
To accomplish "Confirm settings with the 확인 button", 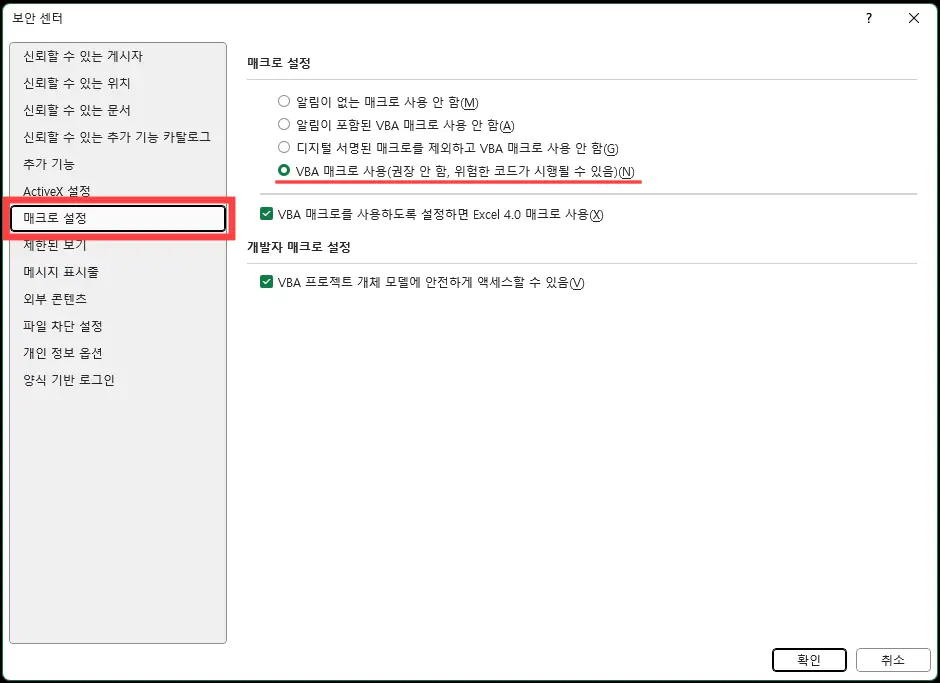I will click(x=808, y=660).
